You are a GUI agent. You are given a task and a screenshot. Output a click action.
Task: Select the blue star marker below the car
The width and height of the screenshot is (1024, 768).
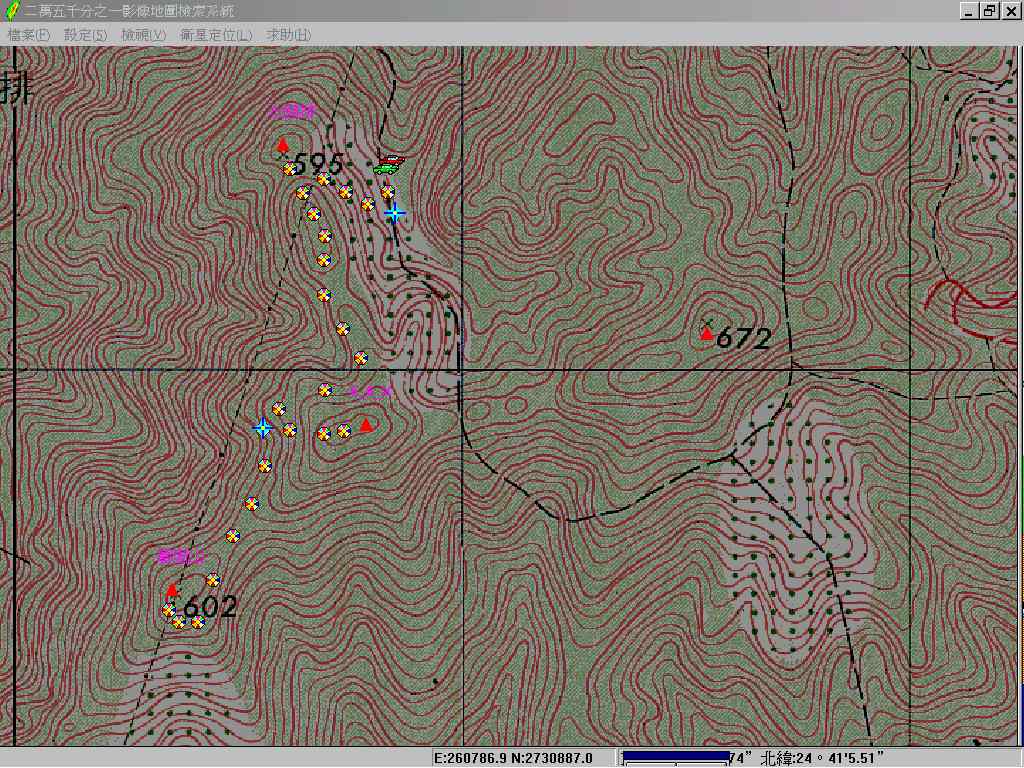point(394,212)
